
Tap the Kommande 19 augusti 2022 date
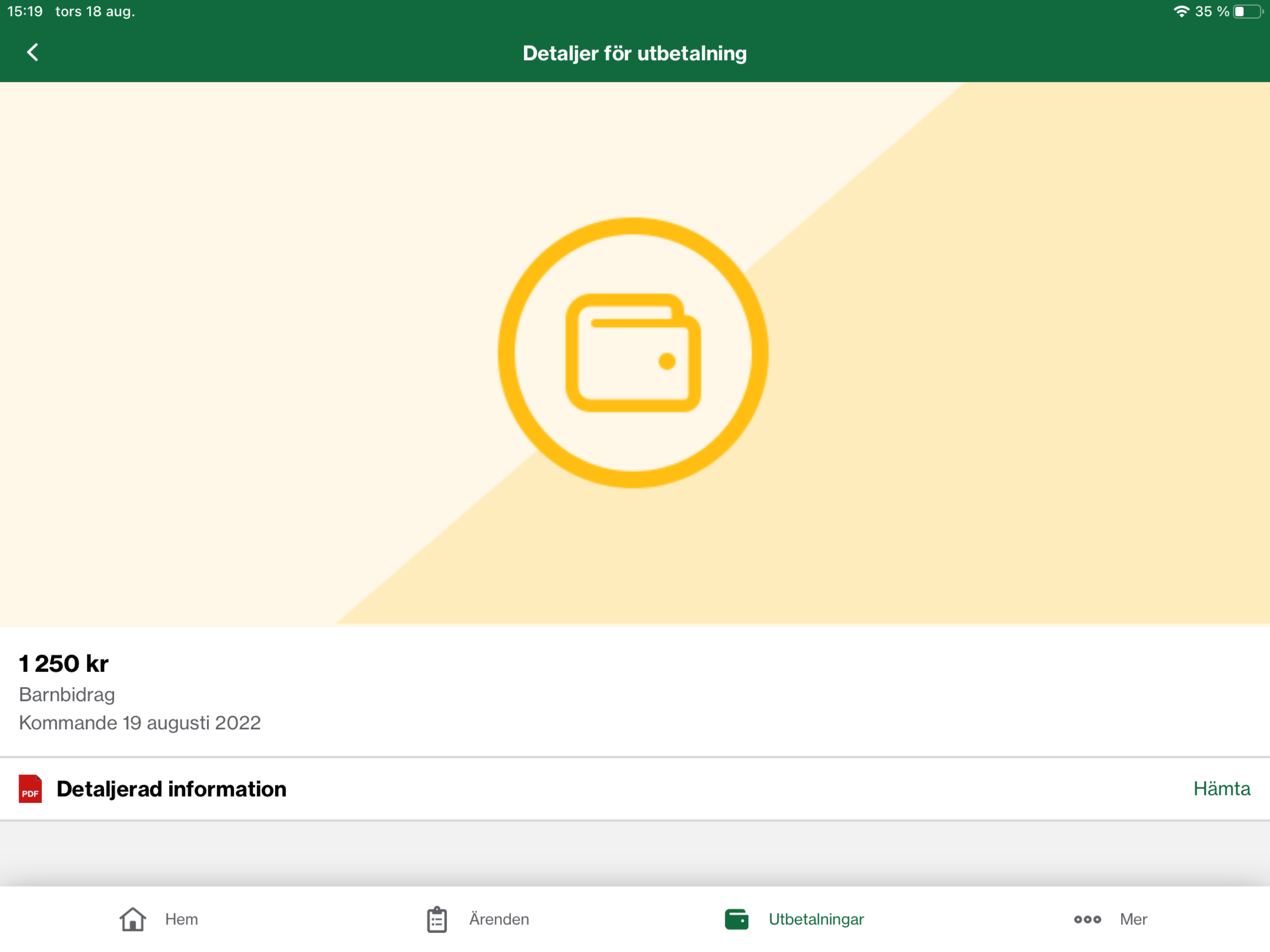click(140, 722)
